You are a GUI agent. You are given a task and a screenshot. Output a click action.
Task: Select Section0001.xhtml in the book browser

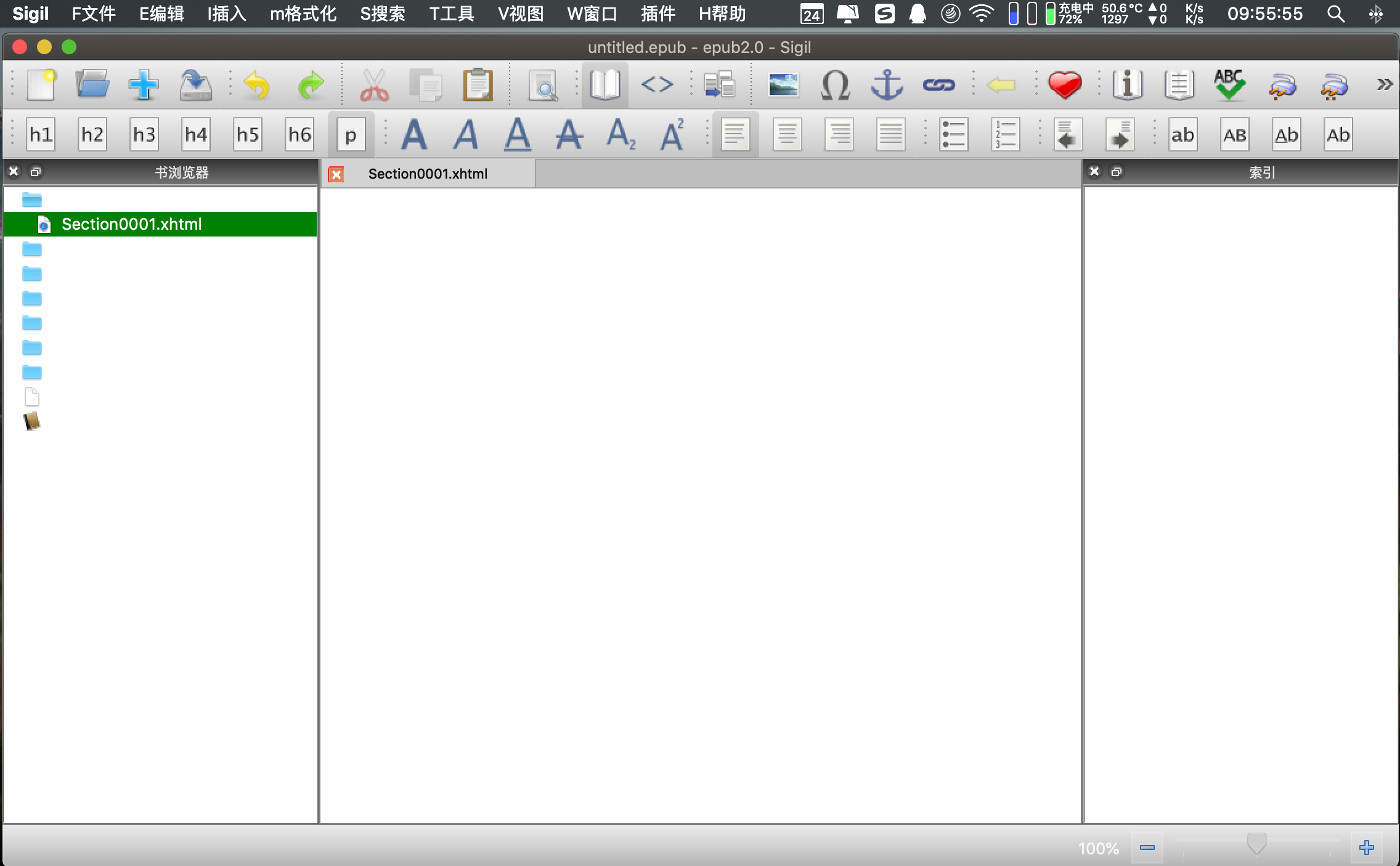pos(160,224)
